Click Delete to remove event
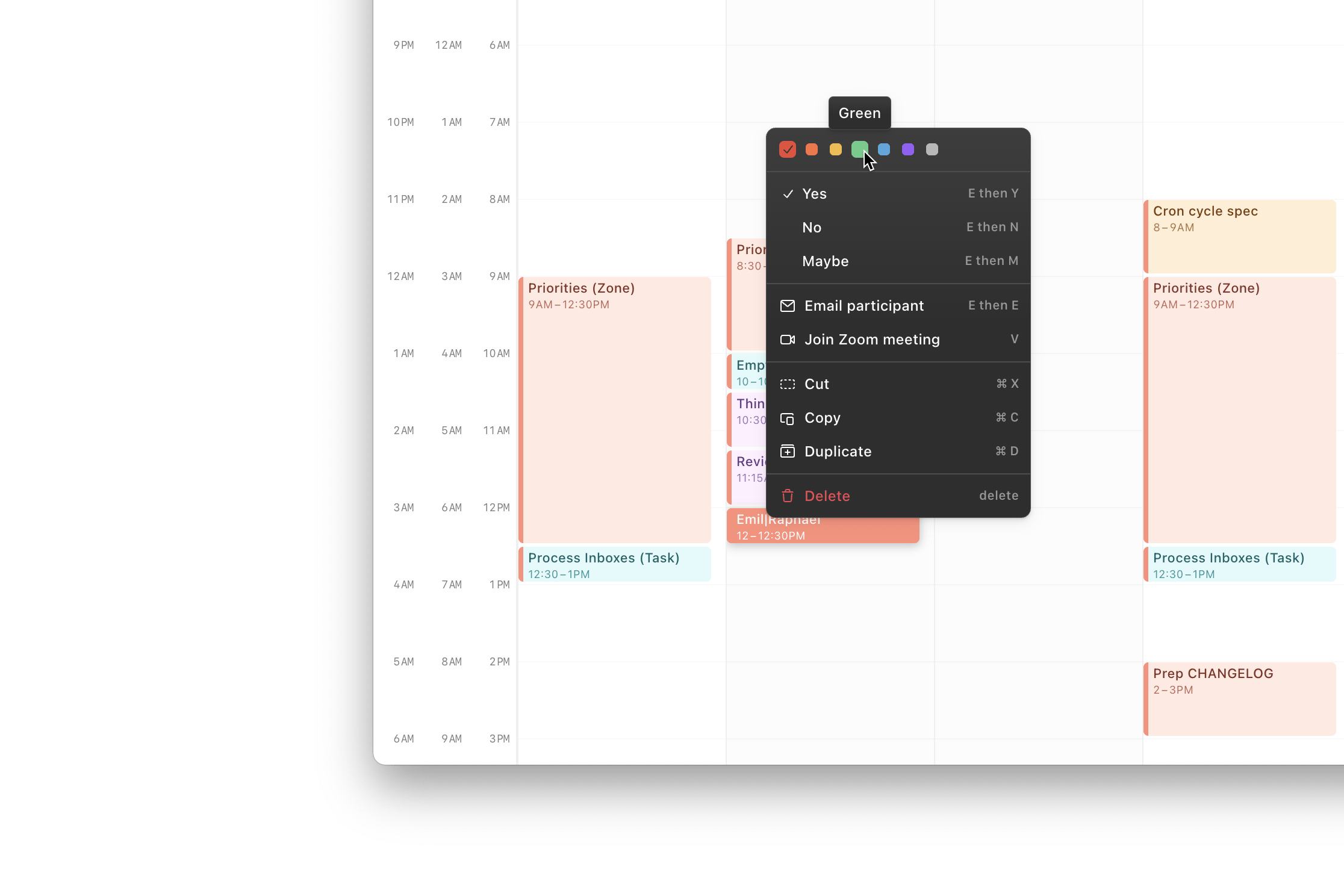 (x=827, y=495)
